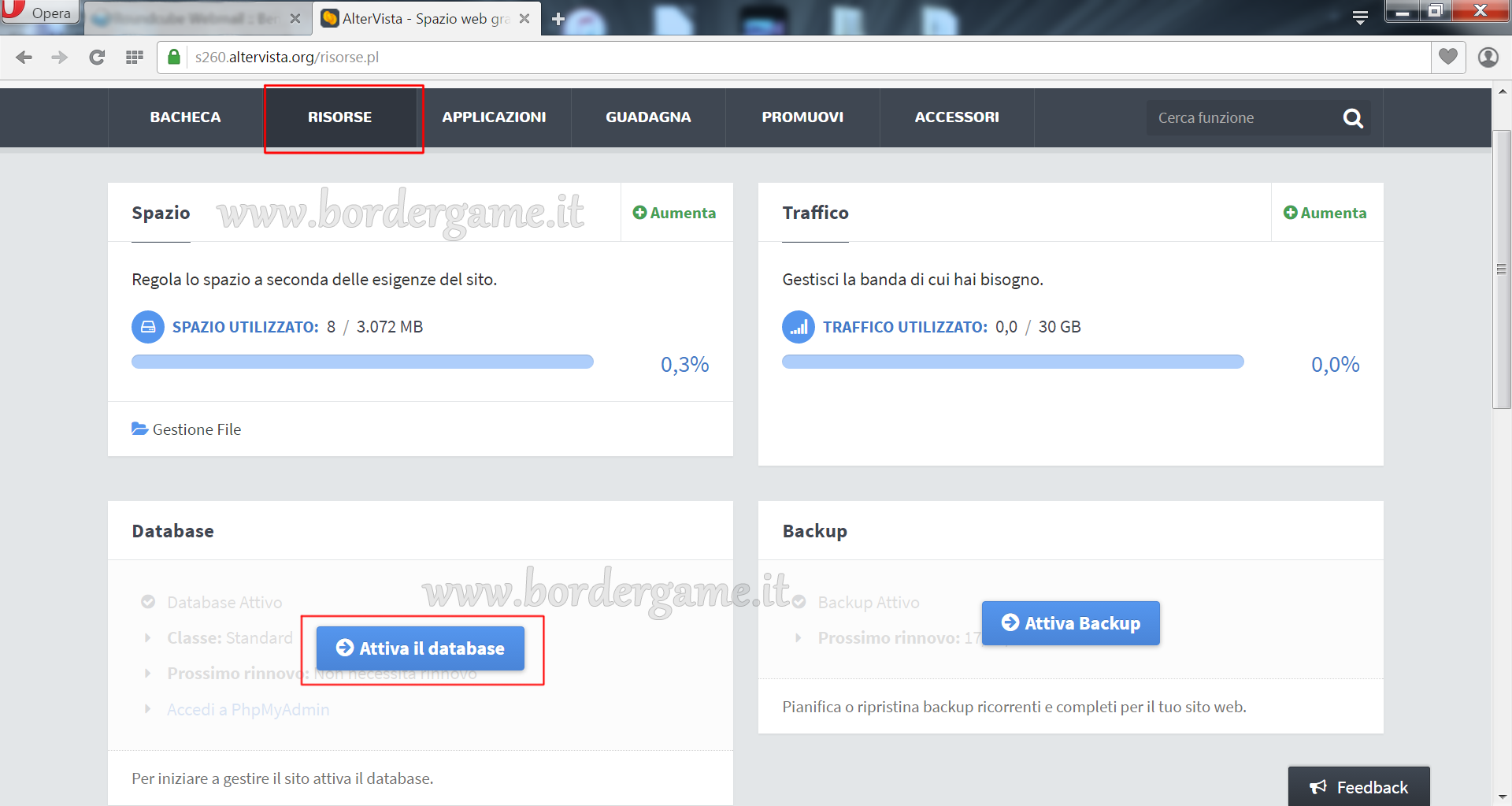Click the Prossimo rinnovo arrow under Database
The height and width of the screenshot is (806, 1512).
coord(147,673)
